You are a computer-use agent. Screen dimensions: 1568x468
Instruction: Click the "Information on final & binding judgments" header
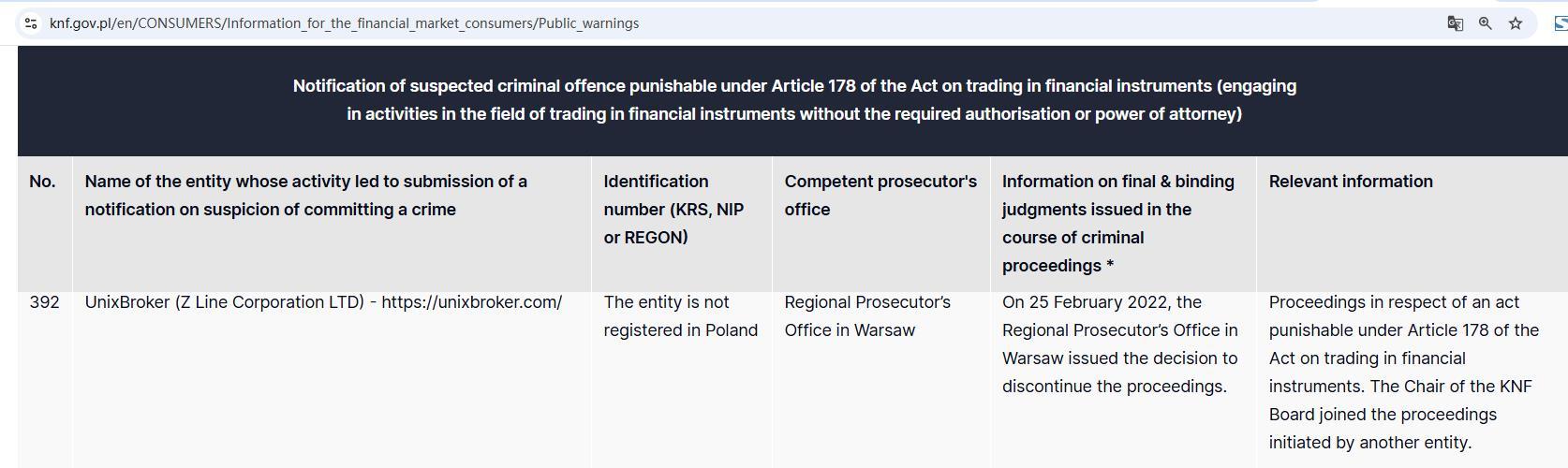tap(1117, 223)
